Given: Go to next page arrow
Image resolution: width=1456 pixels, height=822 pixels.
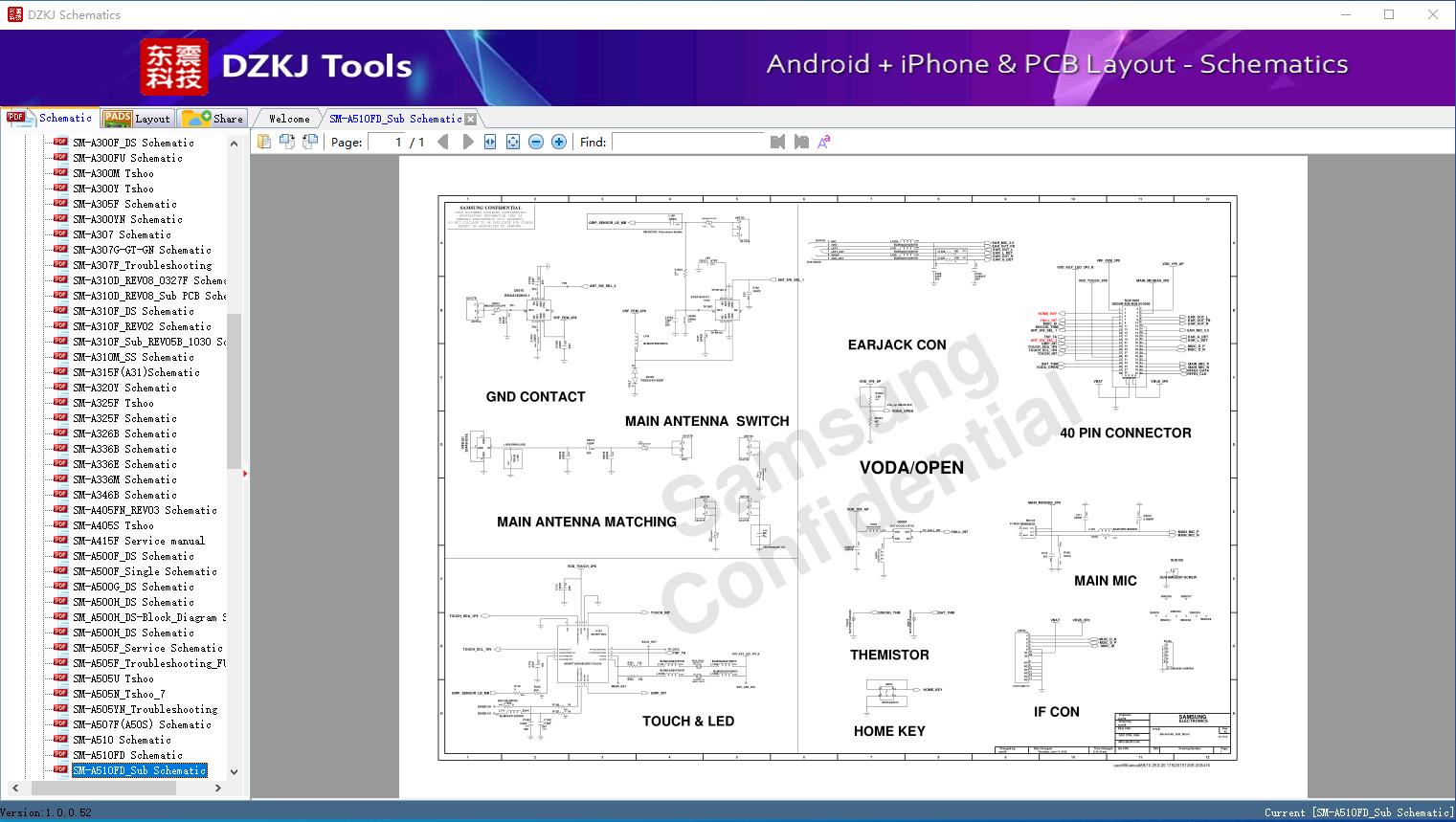Looking at the screenshot, I should [x=467, y=142].
